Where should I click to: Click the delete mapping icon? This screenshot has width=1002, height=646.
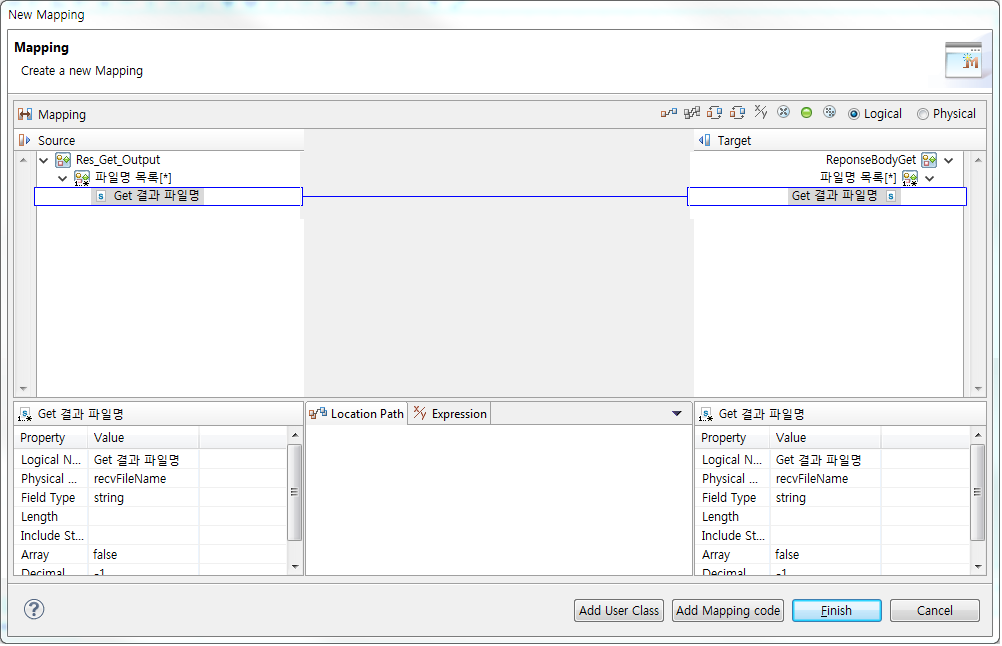(783, 113)
